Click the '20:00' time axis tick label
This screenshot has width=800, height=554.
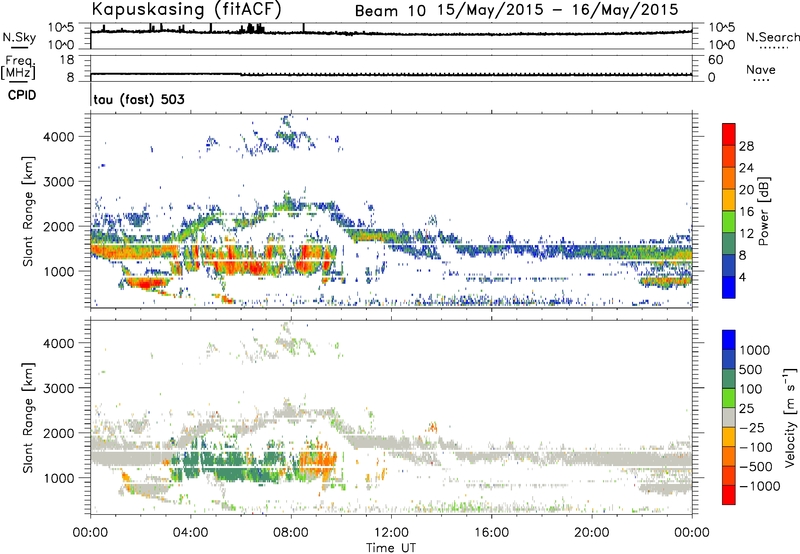(x=592, y=533)
